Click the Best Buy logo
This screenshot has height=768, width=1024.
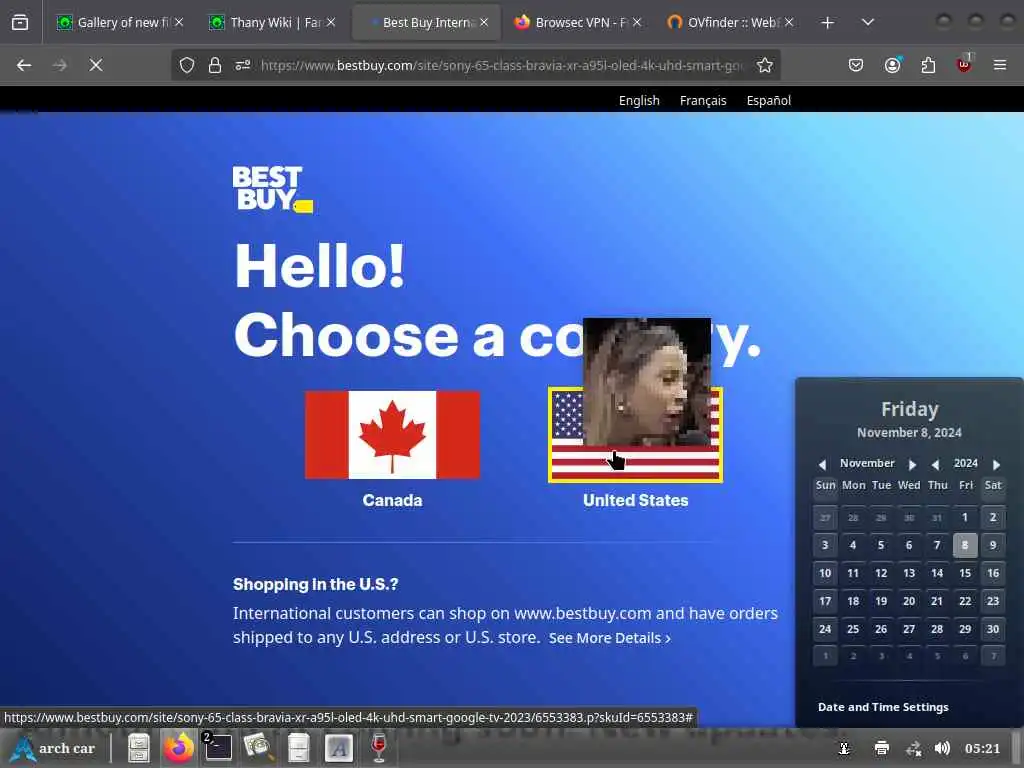click(272, 189)
